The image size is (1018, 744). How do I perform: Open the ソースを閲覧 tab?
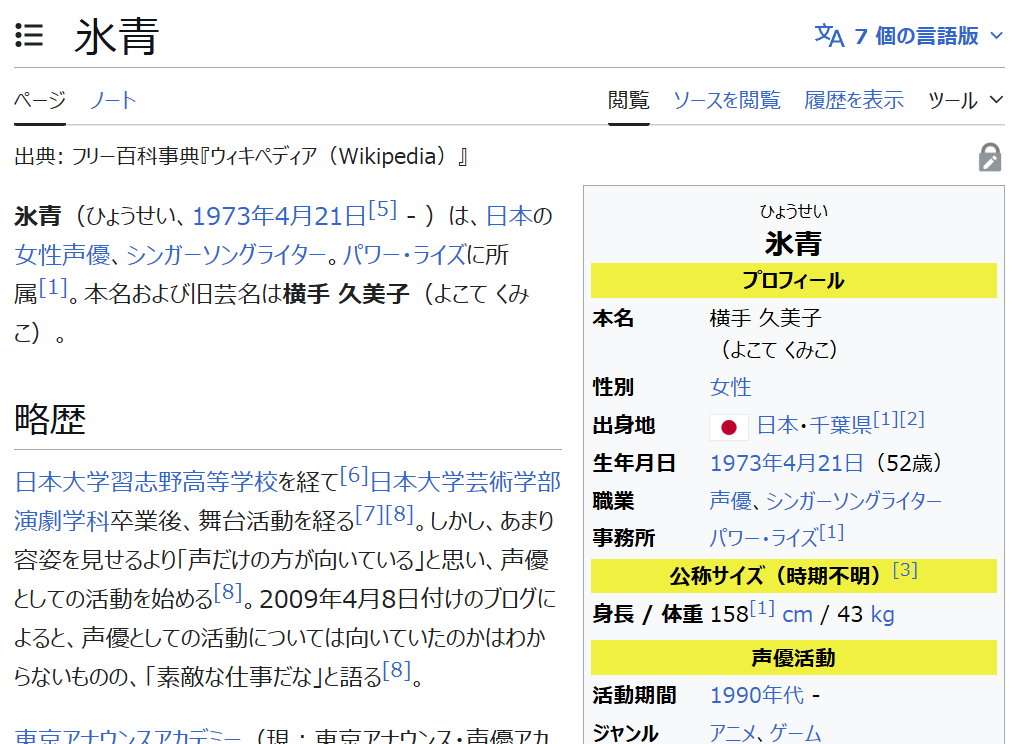[726, 100]
